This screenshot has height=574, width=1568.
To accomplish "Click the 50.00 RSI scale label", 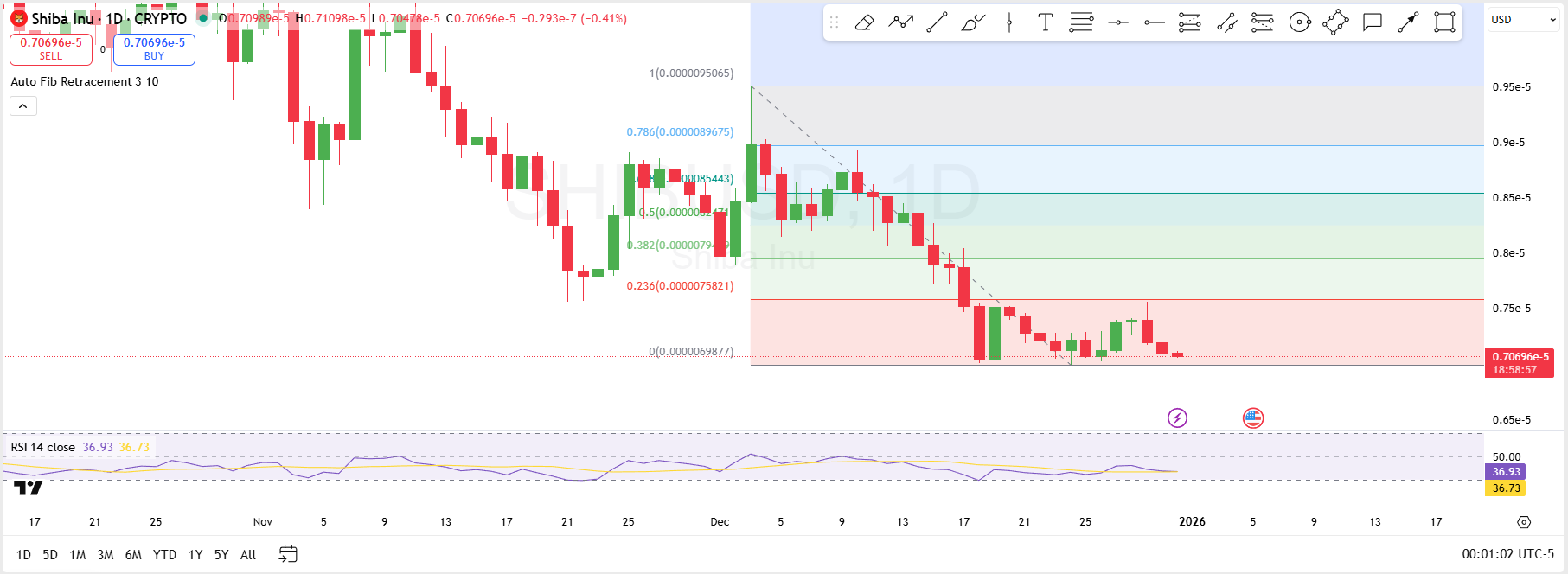I will pos(1507,457).
